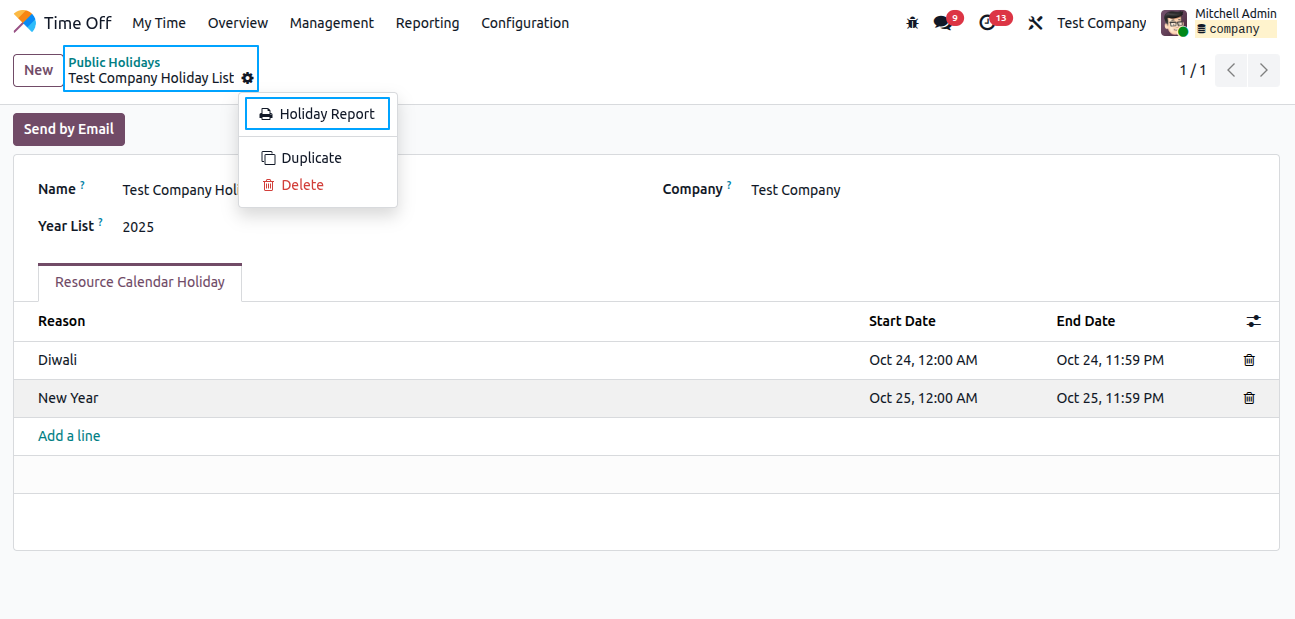The image size is (1295, 619).
Task: Delete the Diwali holiday row
Action: [1249, 360]
